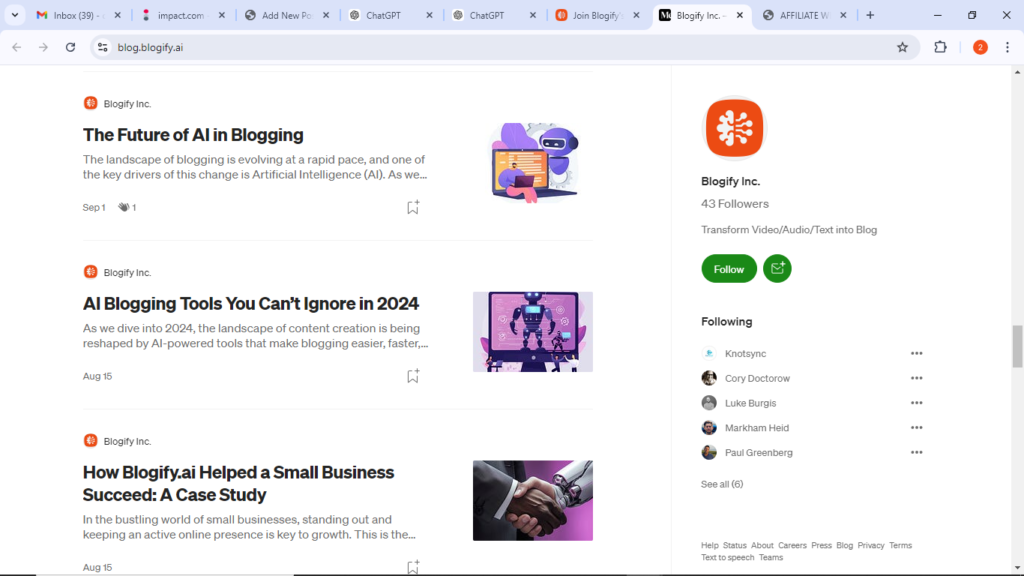Open the 43 Followers list

(735, 204)
